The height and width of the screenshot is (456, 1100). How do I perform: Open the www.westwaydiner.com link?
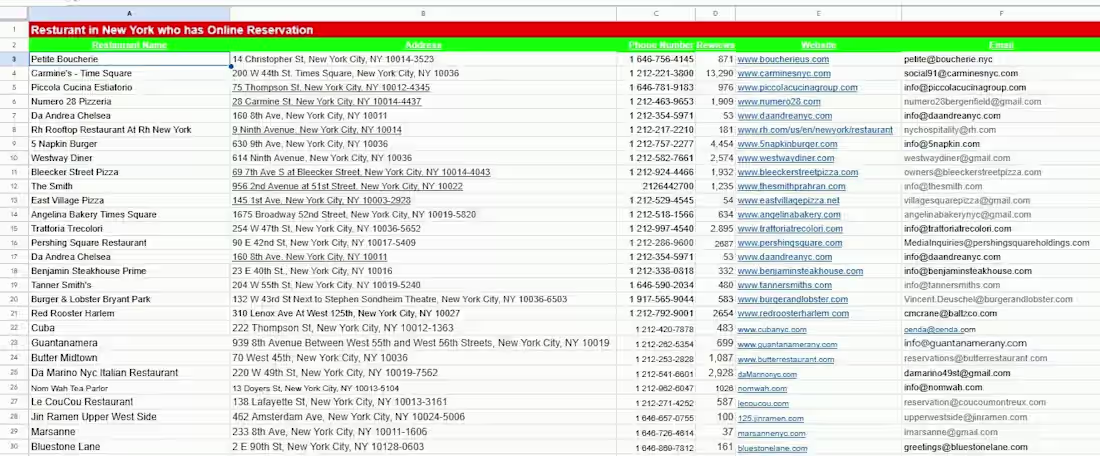click(x=786, y=158)
